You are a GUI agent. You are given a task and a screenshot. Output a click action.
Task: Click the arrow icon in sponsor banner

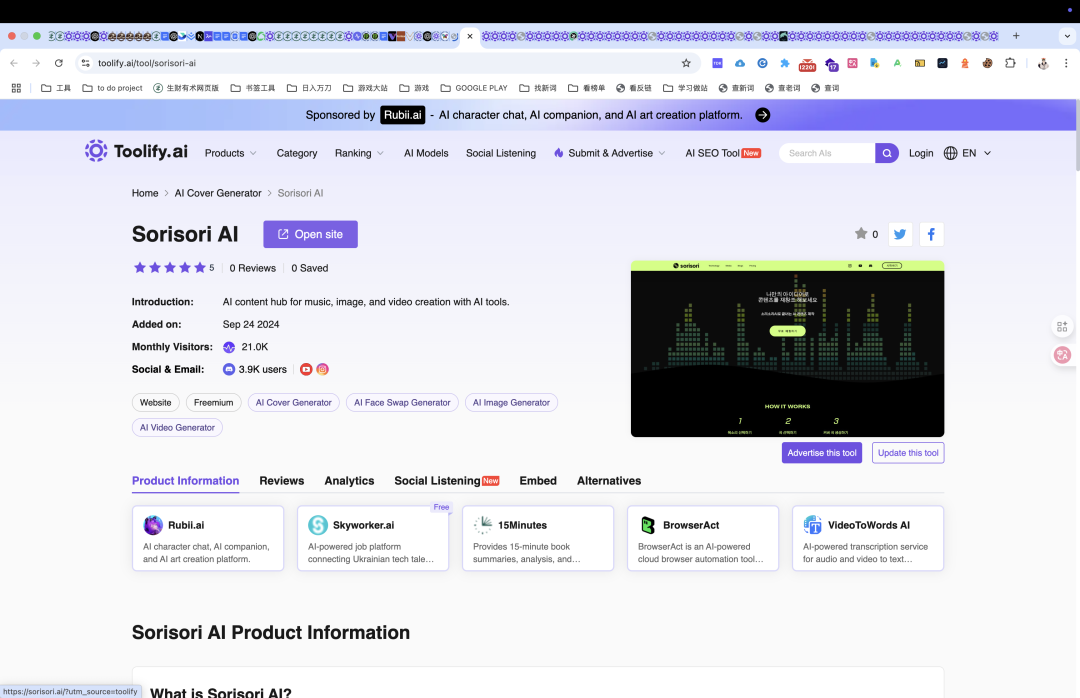click(x=762, y=115)
